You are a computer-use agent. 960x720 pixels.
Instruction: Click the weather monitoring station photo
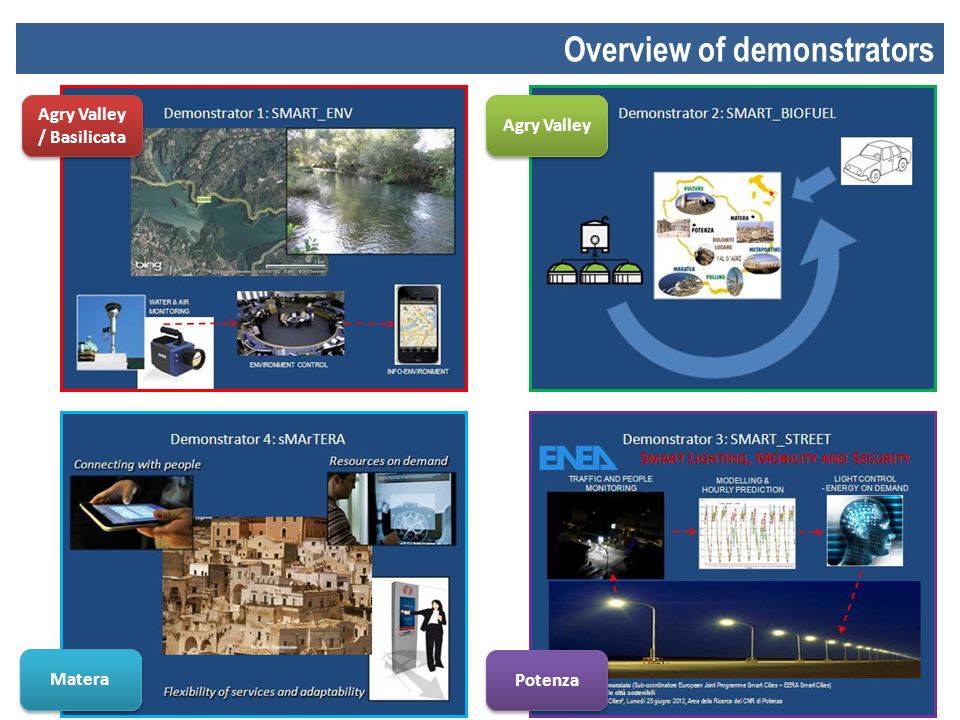[x=109, y=332]
